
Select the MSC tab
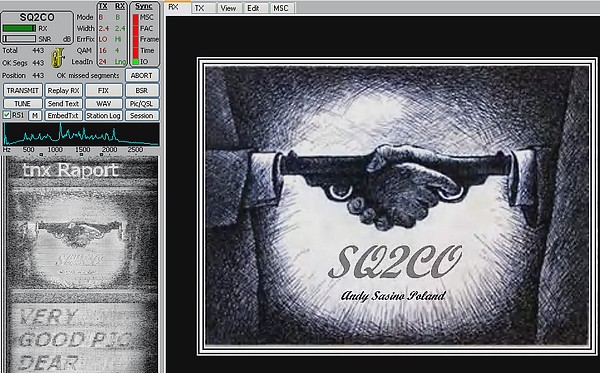(282, 8)
